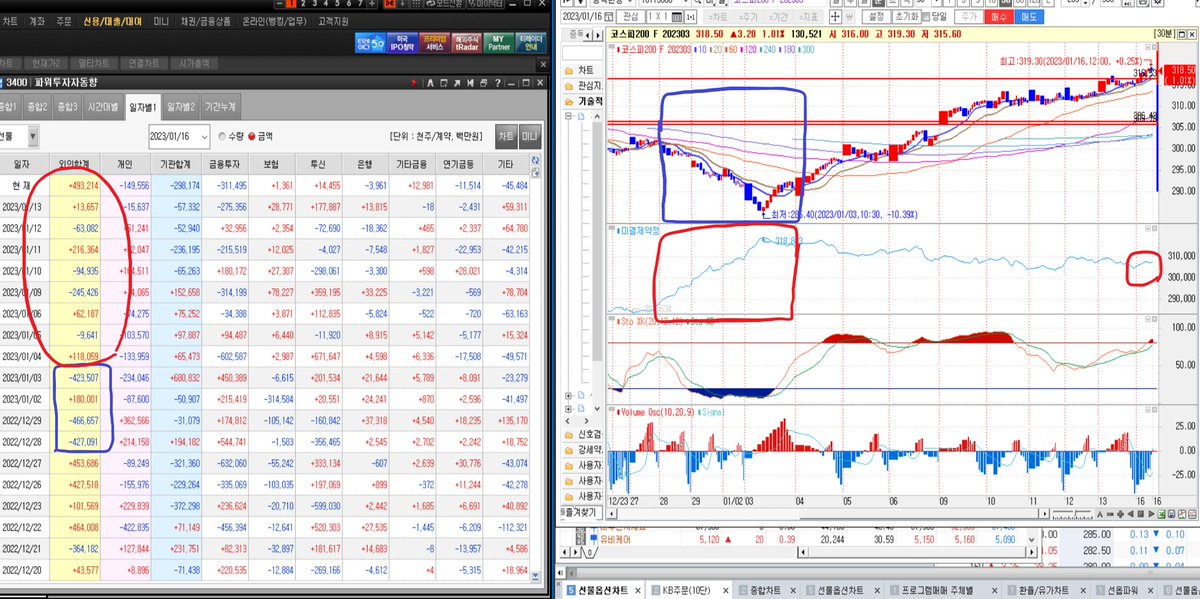
Task: Open the 신호검 folder in chart sidebar
Action: tap(581, 435)
